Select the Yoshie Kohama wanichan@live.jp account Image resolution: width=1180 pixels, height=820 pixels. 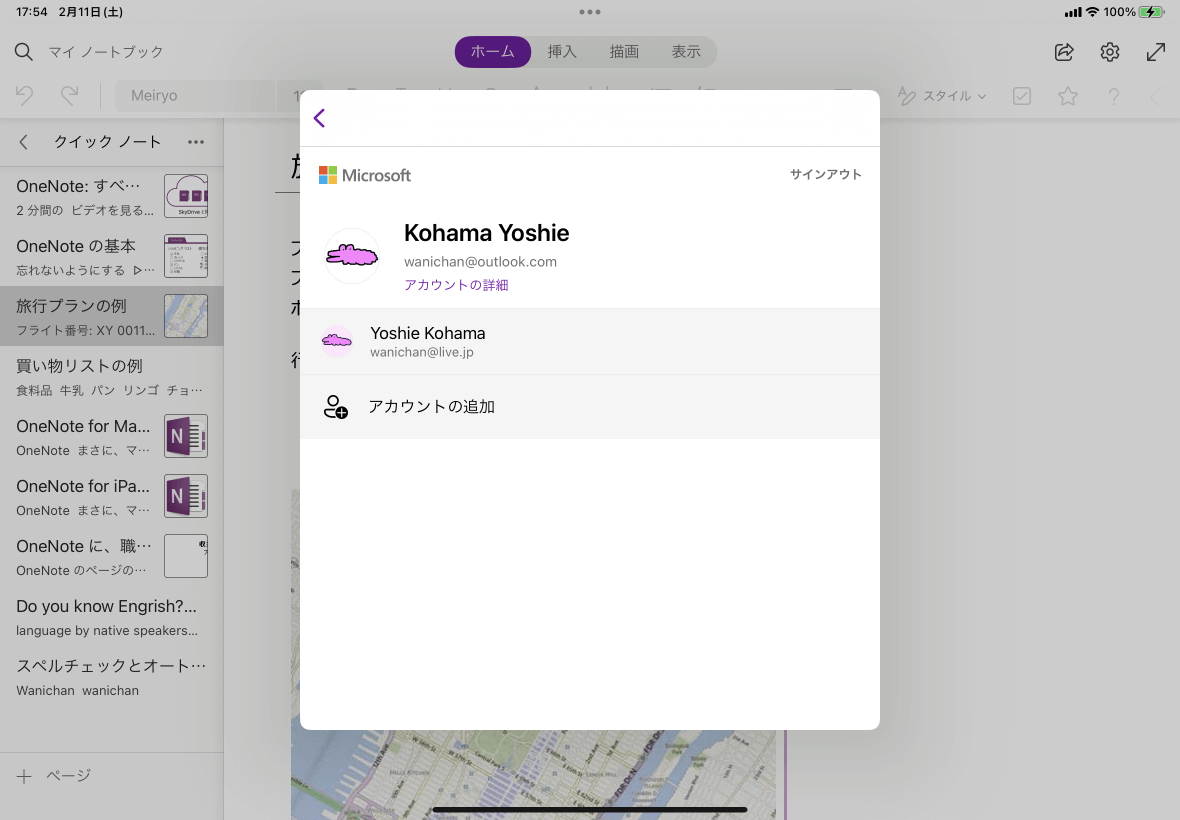point(590,342)
